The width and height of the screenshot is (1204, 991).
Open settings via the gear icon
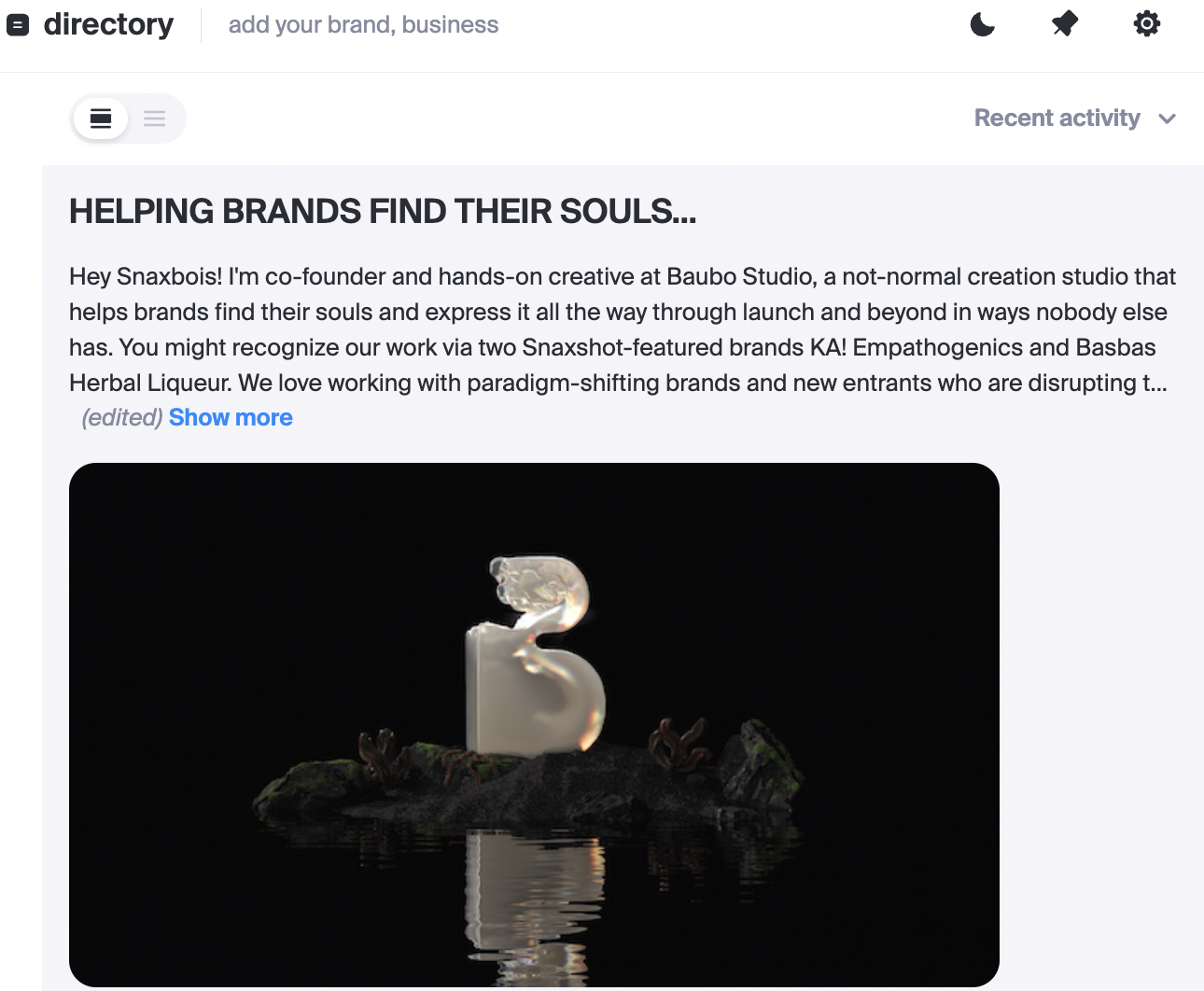coord(1147,24)
